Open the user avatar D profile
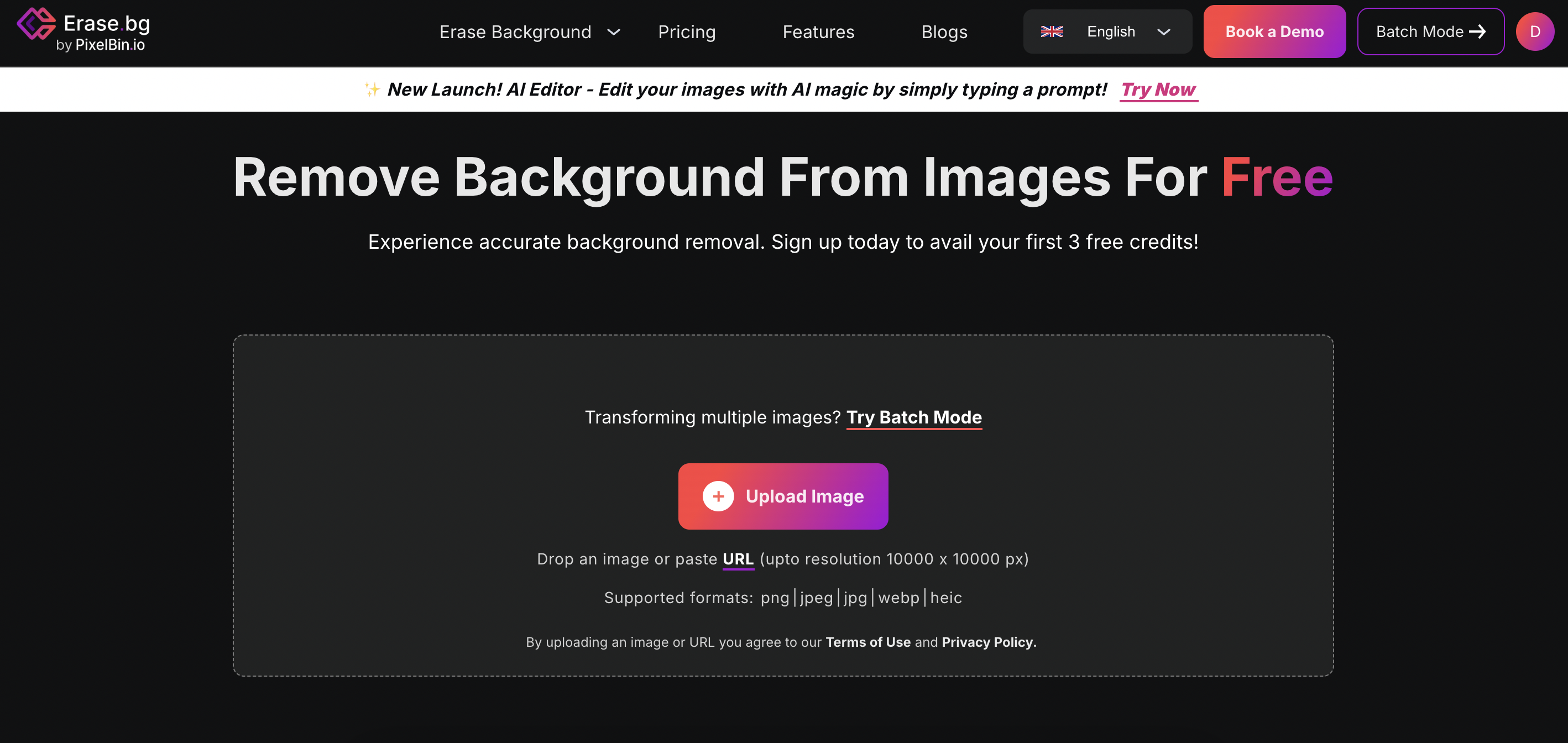 [1534, 32]
